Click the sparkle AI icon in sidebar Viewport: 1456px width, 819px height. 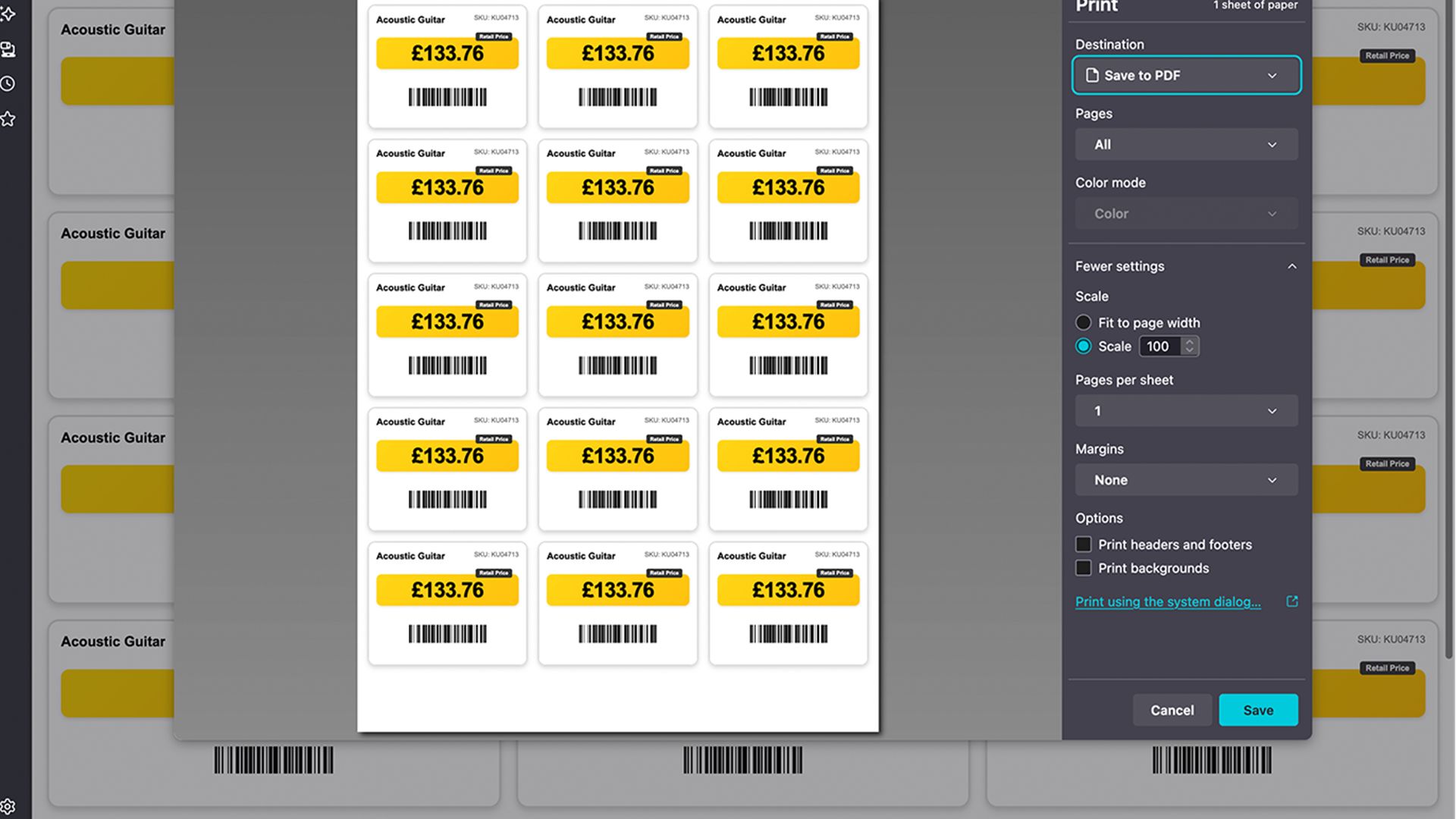pyautogui.click(x=8, y=14)
